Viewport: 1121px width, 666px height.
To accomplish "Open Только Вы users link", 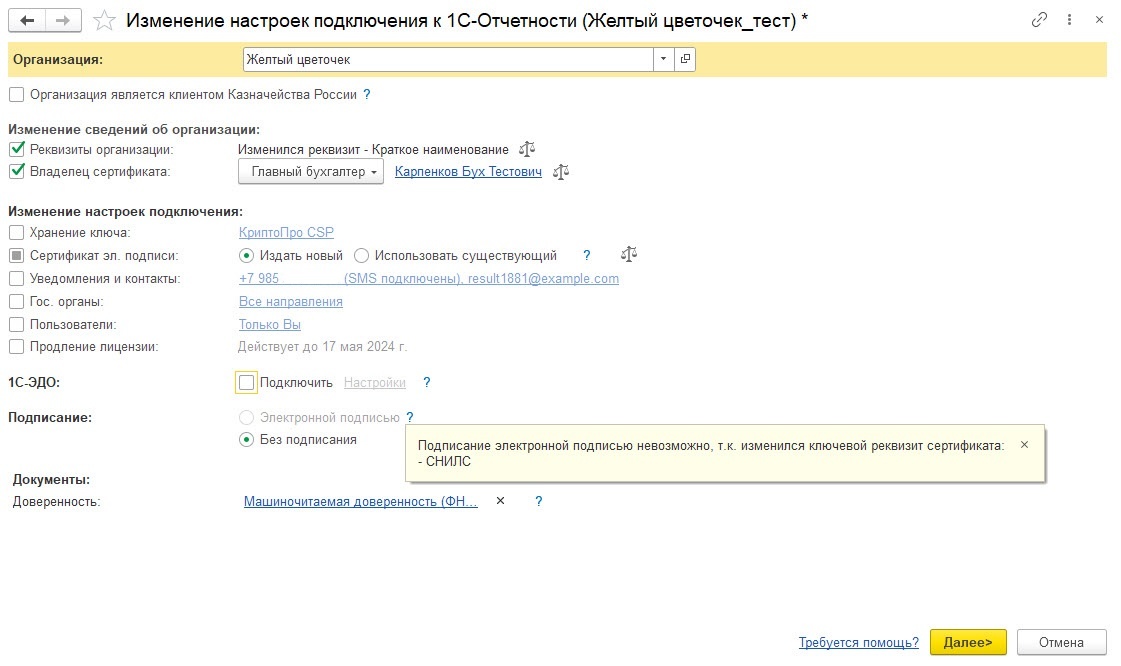I will [270, 324].
